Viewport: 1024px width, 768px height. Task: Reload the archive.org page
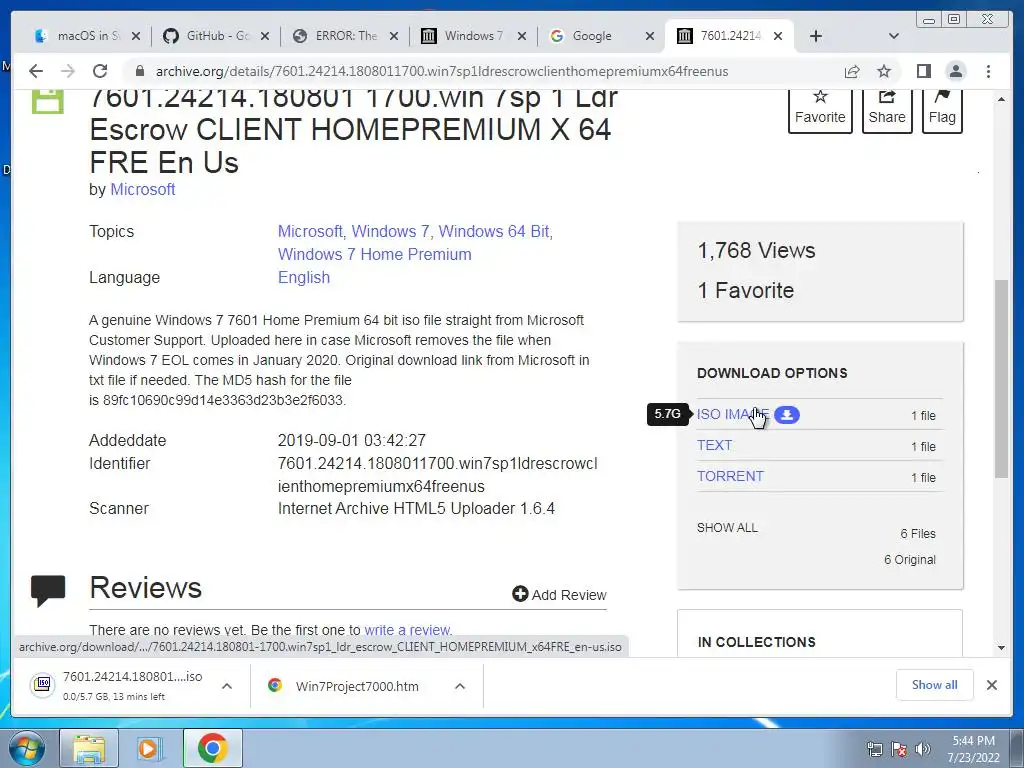click(99, 71)
